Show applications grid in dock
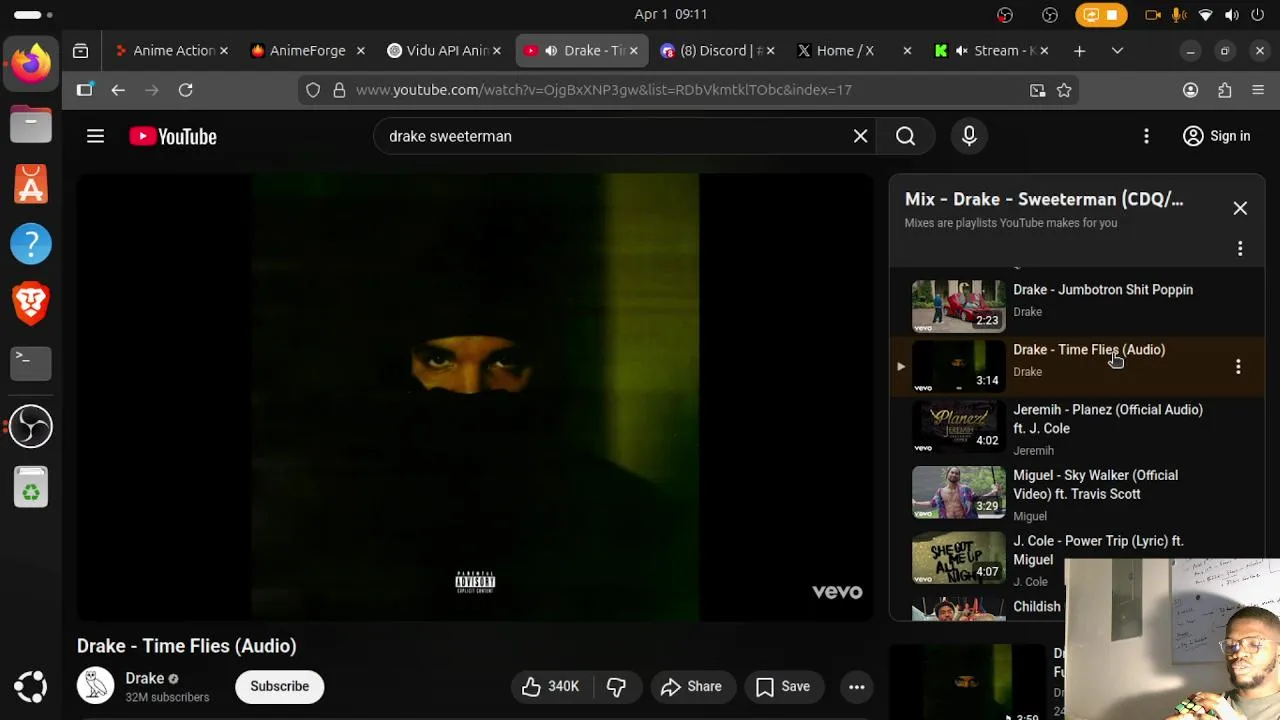The height and width of the screenshot is (720, 1280). [31, 686]
